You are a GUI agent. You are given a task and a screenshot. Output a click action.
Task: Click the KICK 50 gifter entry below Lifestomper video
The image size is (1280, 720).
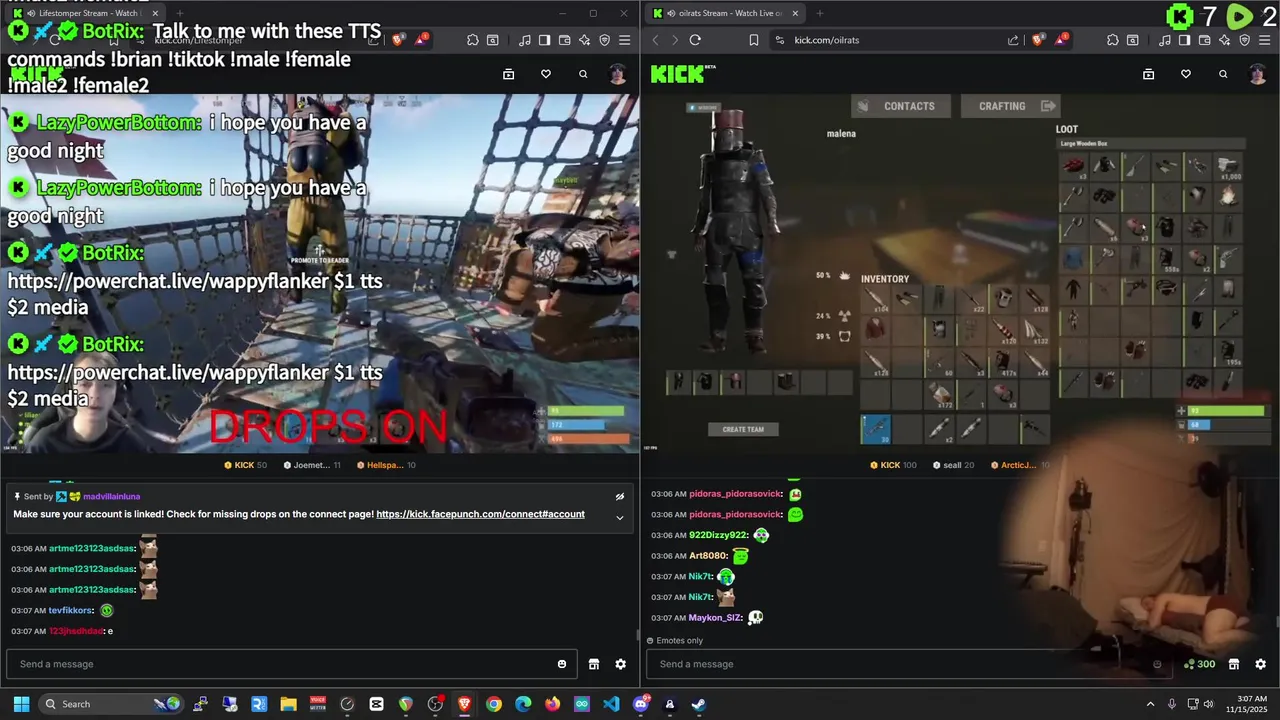pyautogui.click(x=244, y=465)
